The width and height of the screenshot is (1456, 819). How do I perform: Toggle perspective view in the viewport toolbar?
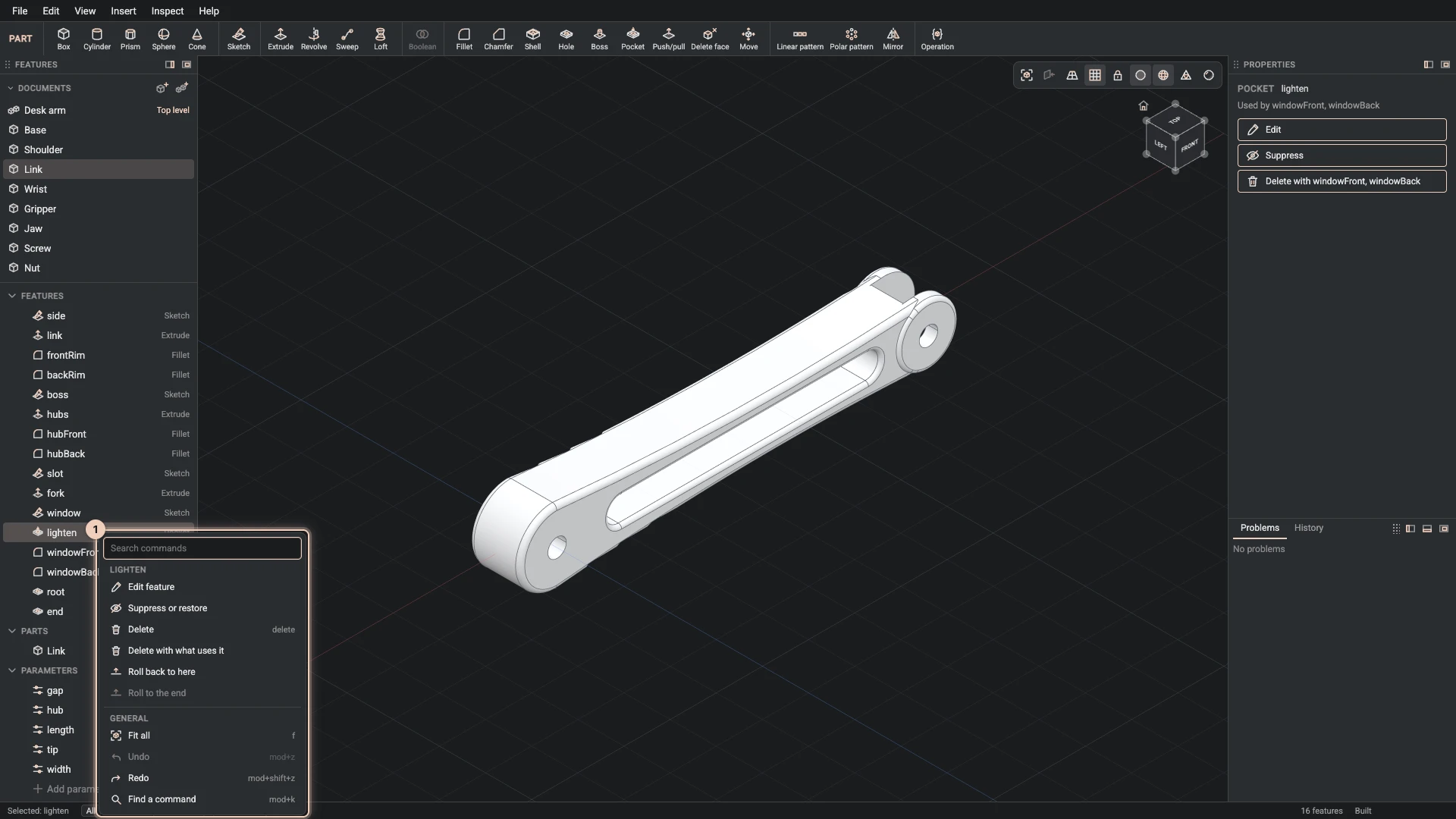[1072, 75]
